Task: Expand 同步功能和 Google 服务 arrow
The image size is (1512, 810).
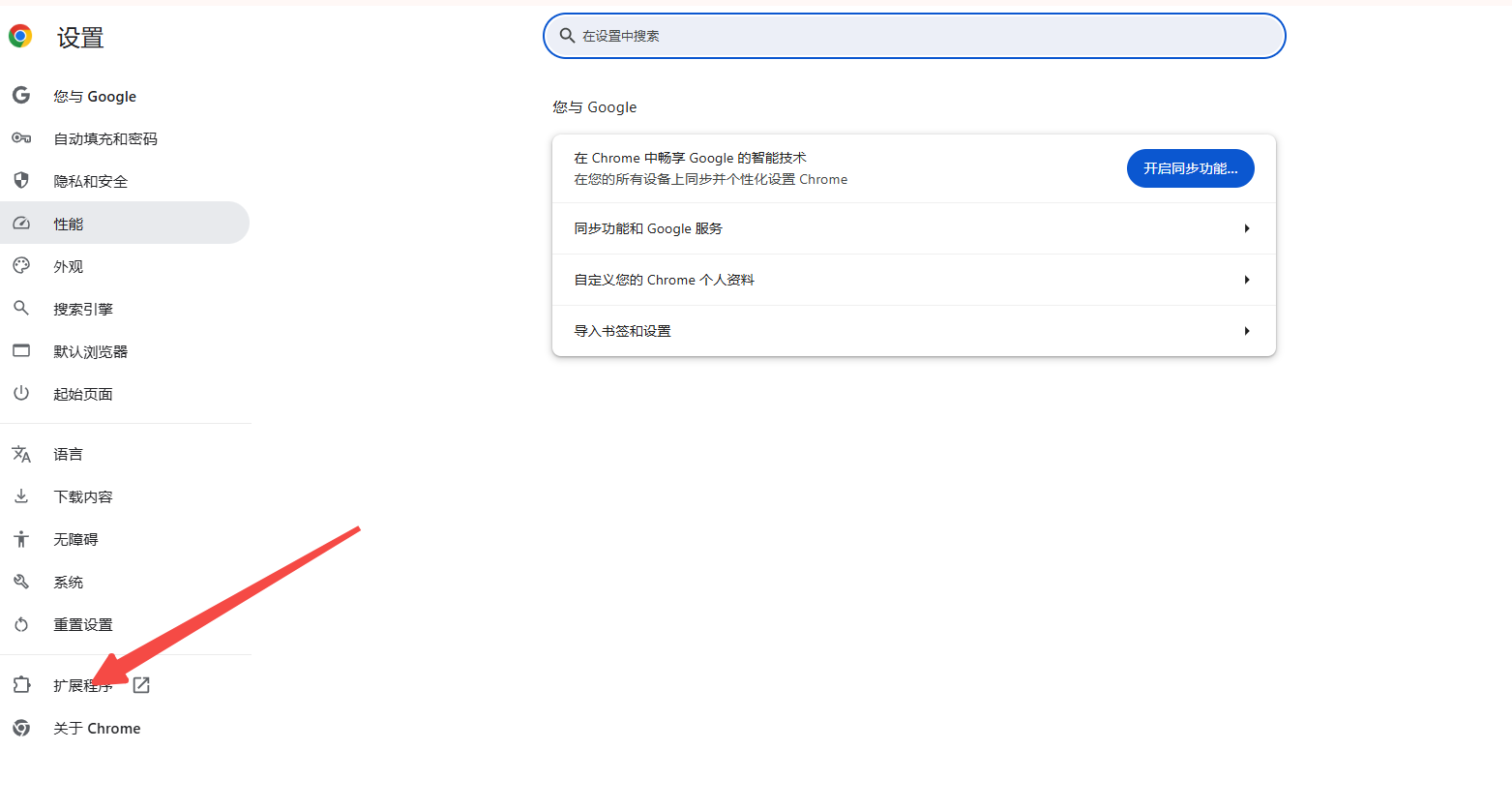Action: click(x=1247, y=228)
